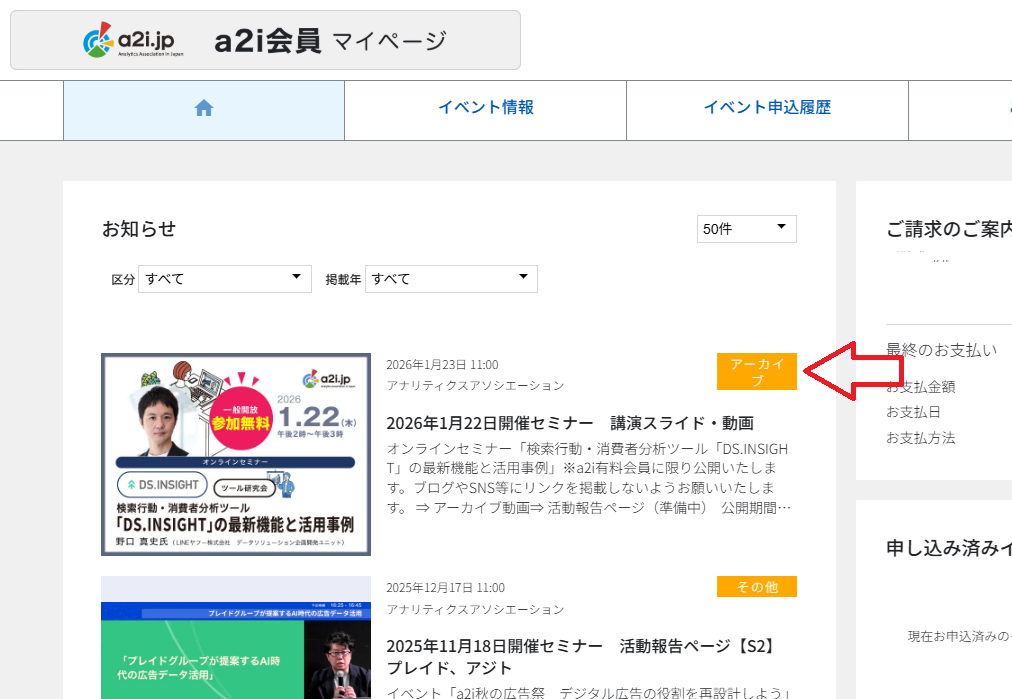
Task: Open the 掲載年 filter dropdown
Action: click(450, 278)
